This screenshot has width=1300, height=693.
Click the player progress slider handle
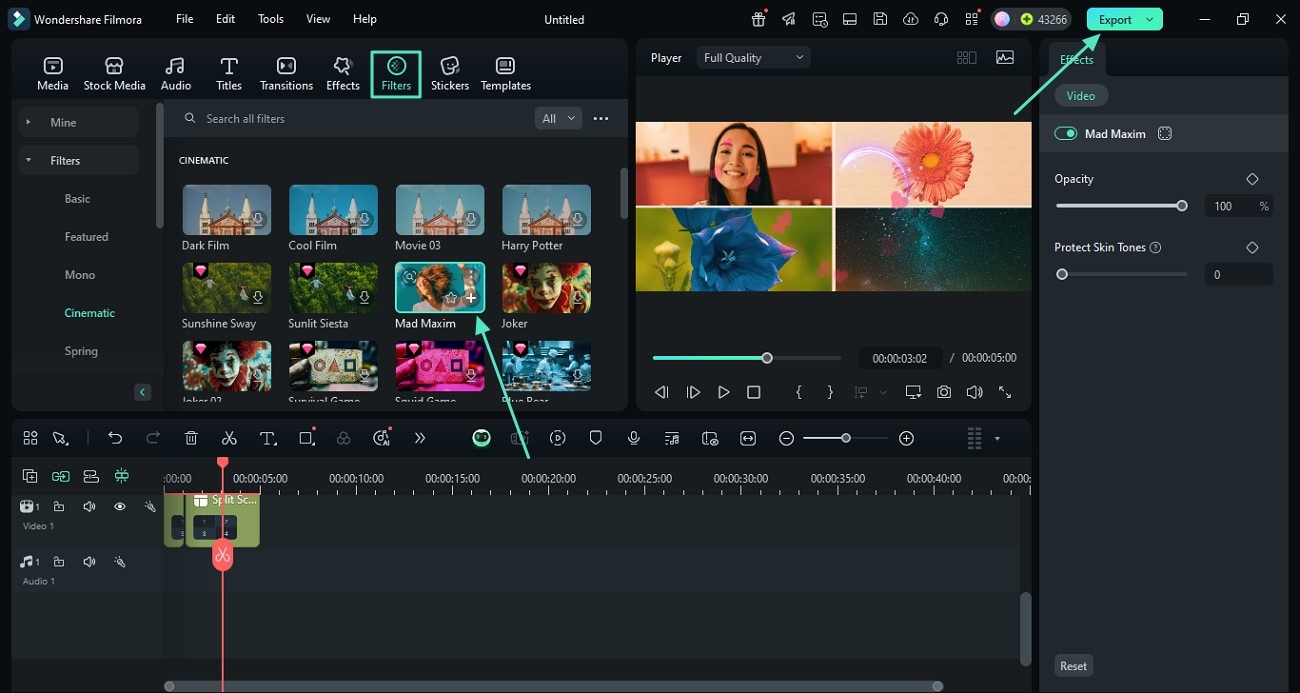pyautogui.click(x=767, y=358)
